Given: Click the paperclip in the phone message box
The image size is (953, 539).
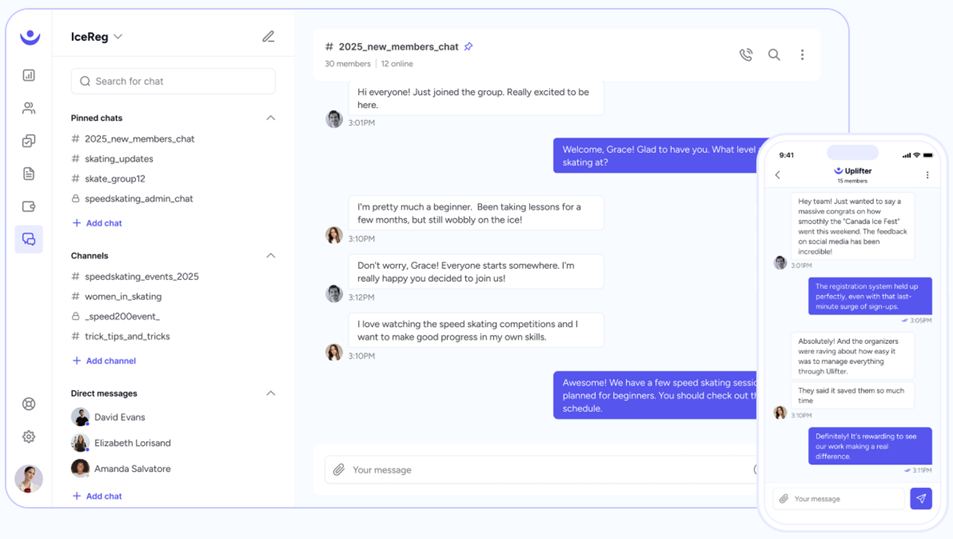Looking at the screenshot, I should [784, 499].
